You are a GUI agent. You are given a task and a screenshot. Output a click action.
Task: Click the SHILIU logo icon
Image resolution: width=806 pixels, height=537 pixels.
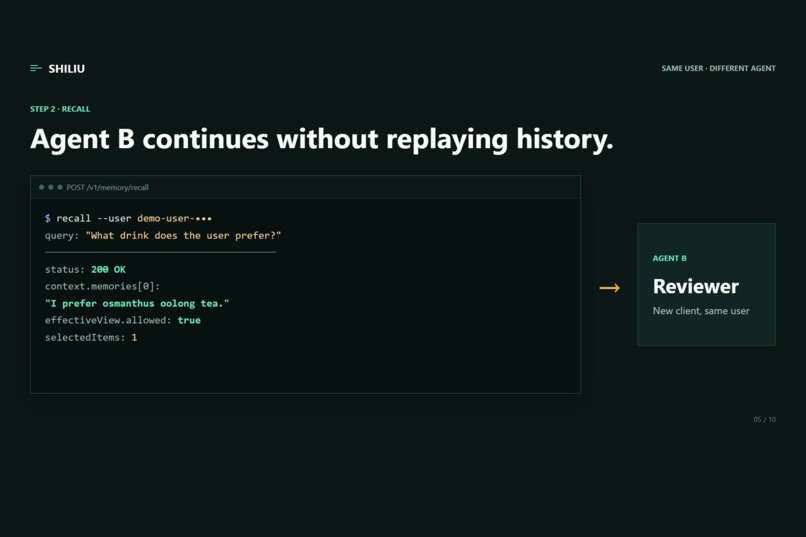(x=36, y=68)
